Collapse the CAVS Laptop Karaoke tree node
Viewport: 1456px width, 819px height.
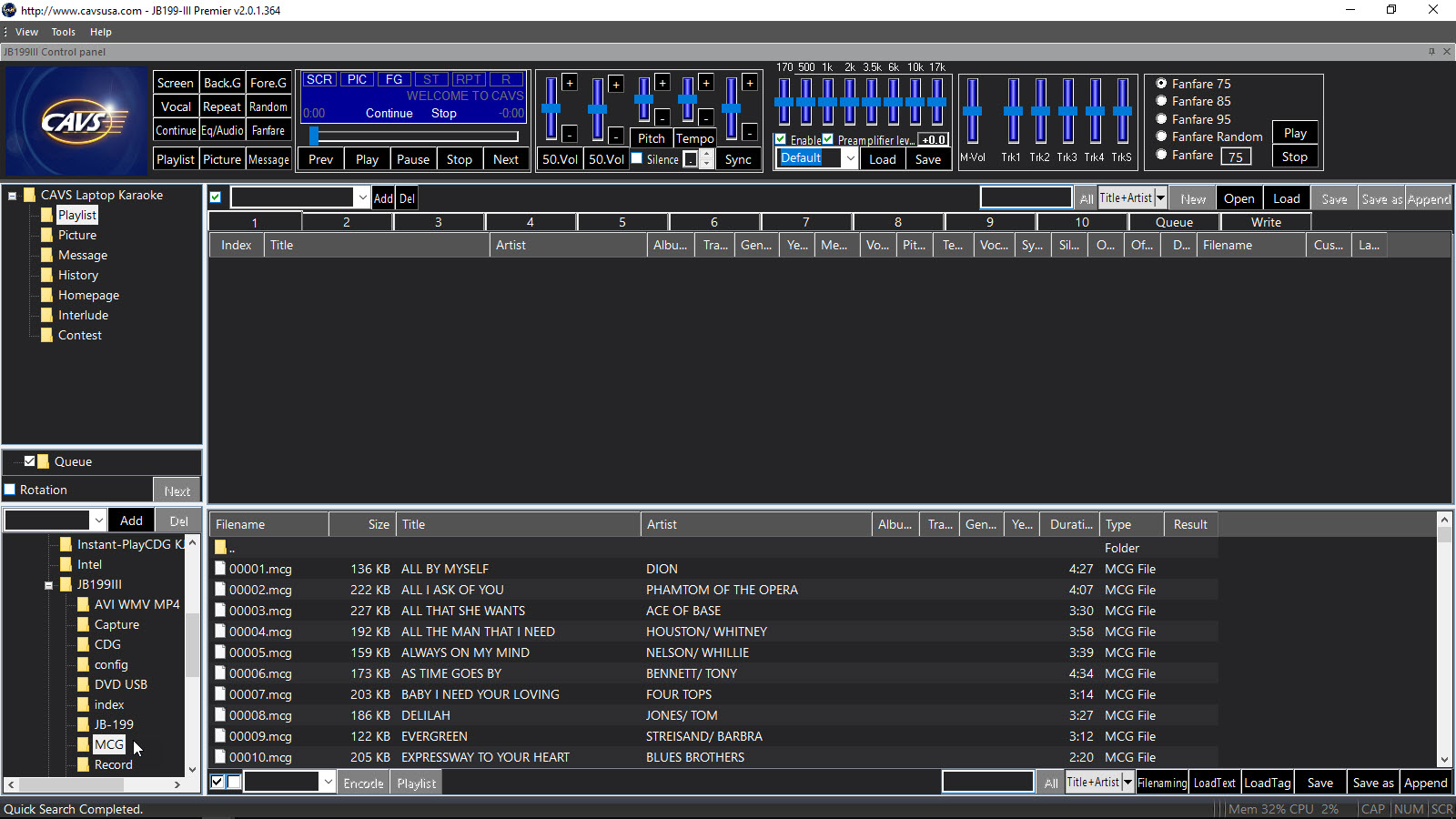pyautogui.click(x=13, y=196)
